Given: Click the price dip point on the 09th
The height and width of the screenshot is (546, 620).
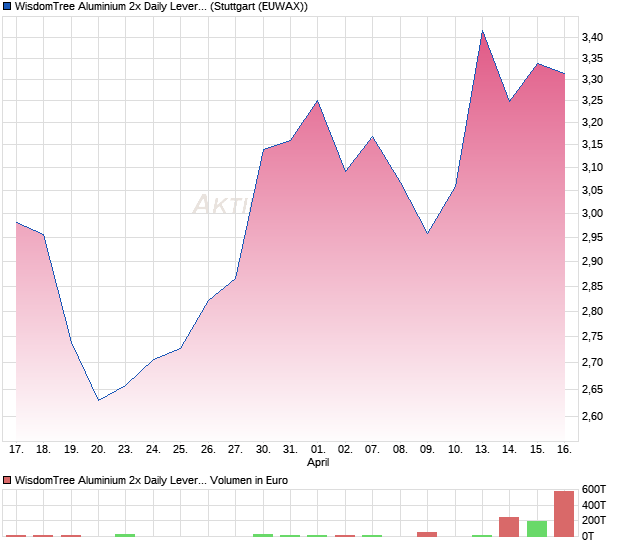Looking at the screenshot, I should point(427,234).
